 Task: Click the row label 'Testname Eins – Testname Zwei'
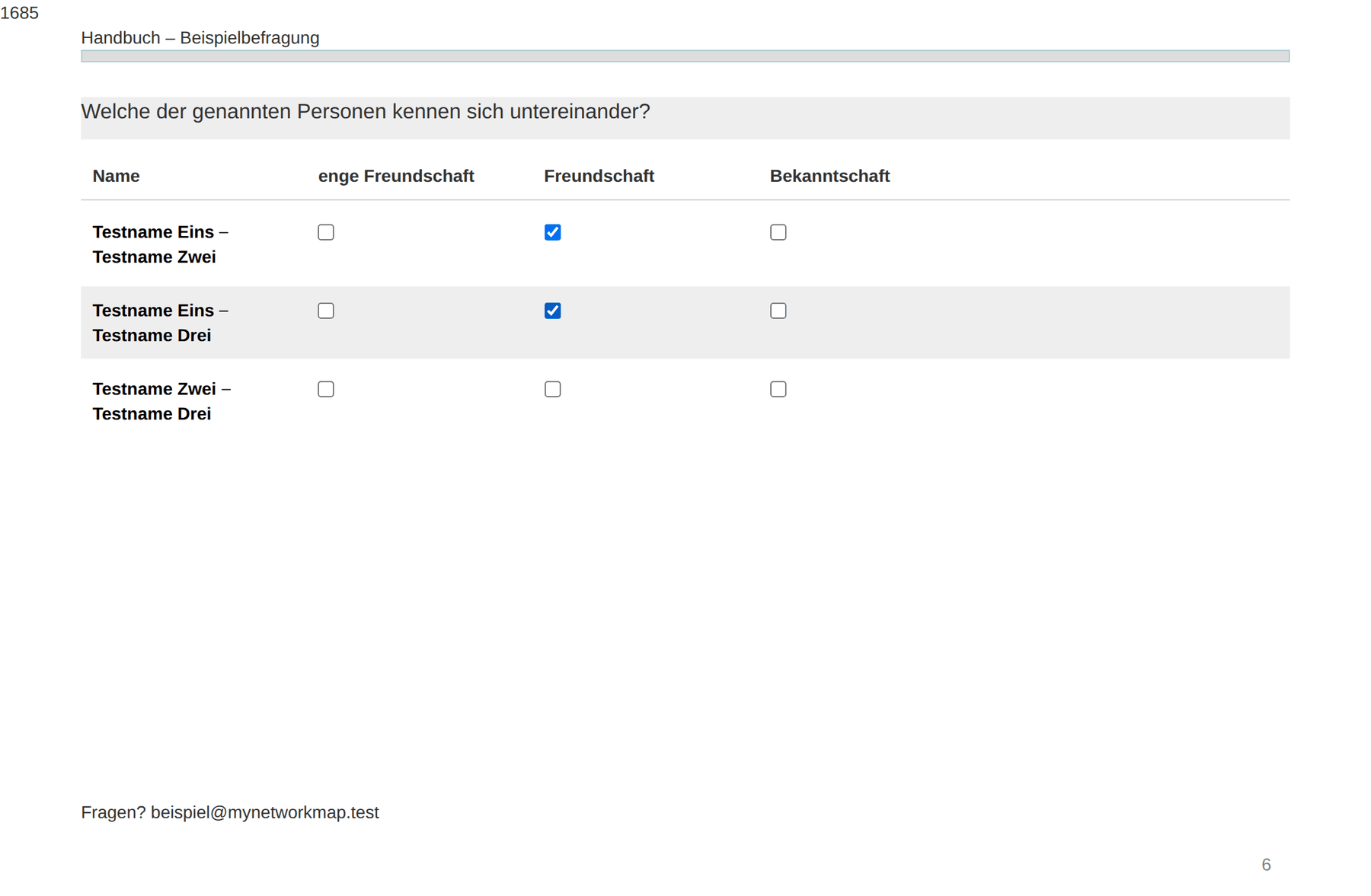[161, 244]
